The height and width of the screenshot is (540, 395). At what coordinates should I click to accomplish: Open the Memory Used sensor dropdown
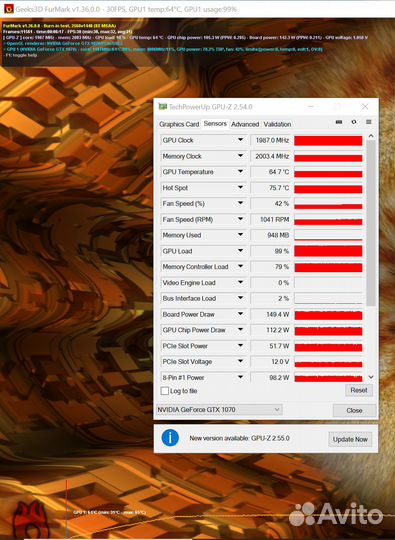240,235
